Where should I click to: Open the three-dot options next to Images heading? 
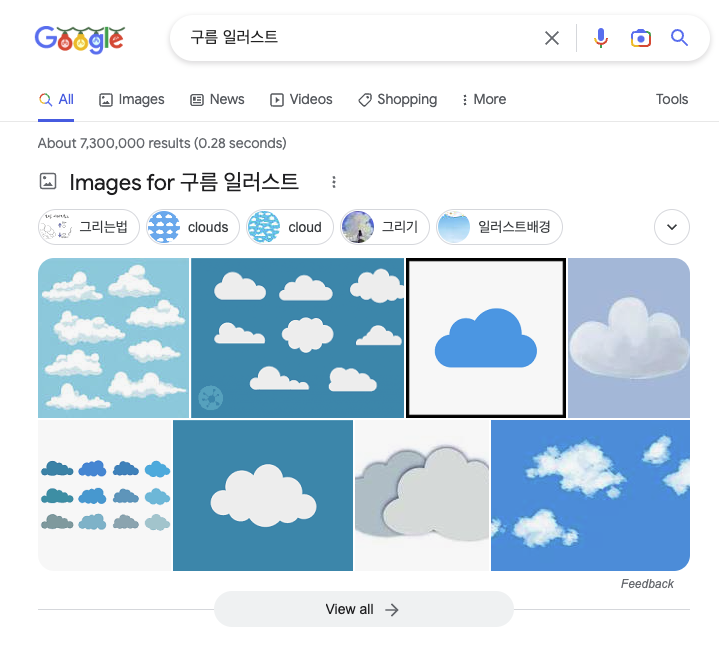click(x=334, y=182)
